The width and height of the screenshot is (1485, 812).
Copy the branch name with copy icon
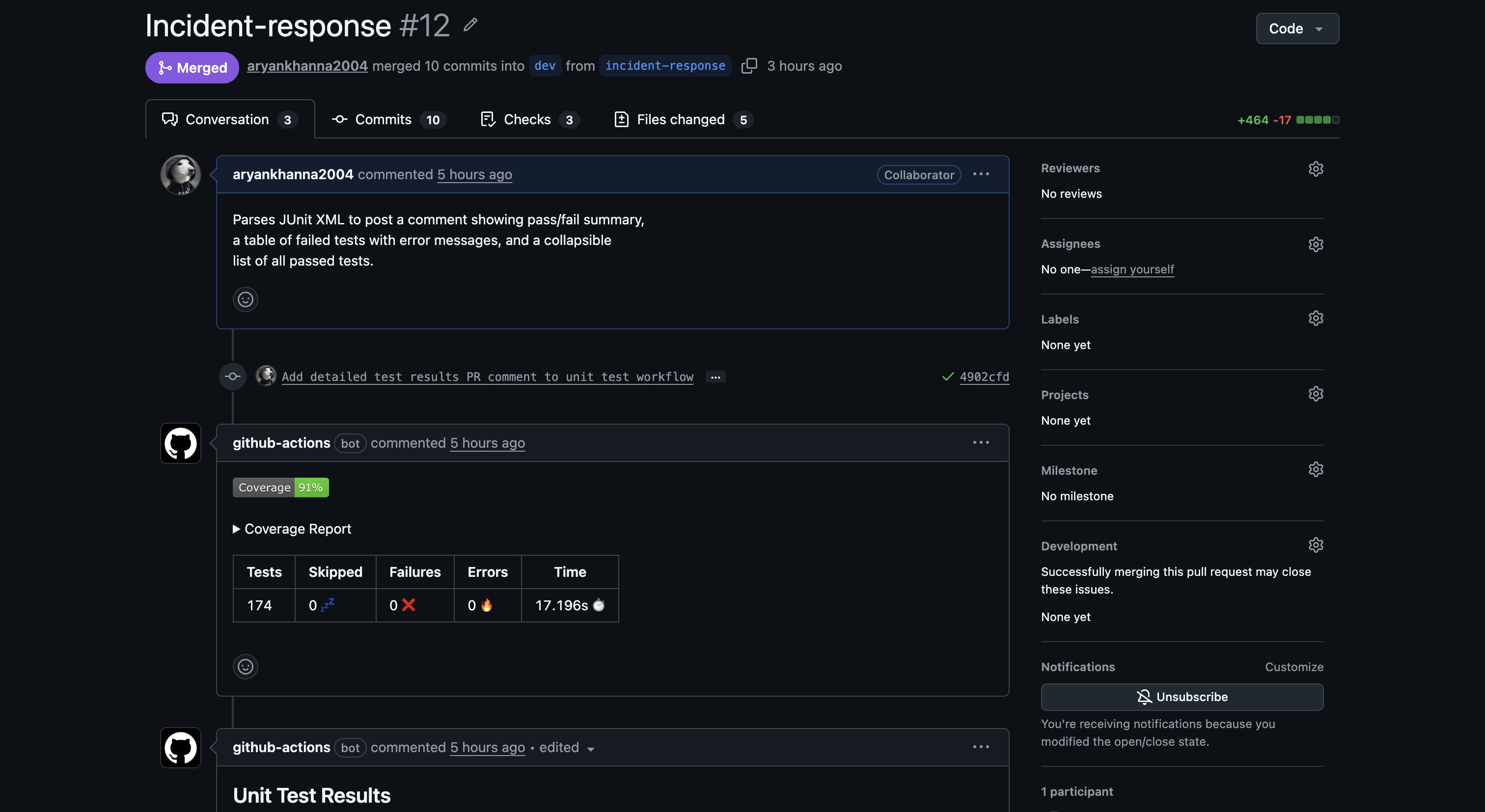pos(749,65)
